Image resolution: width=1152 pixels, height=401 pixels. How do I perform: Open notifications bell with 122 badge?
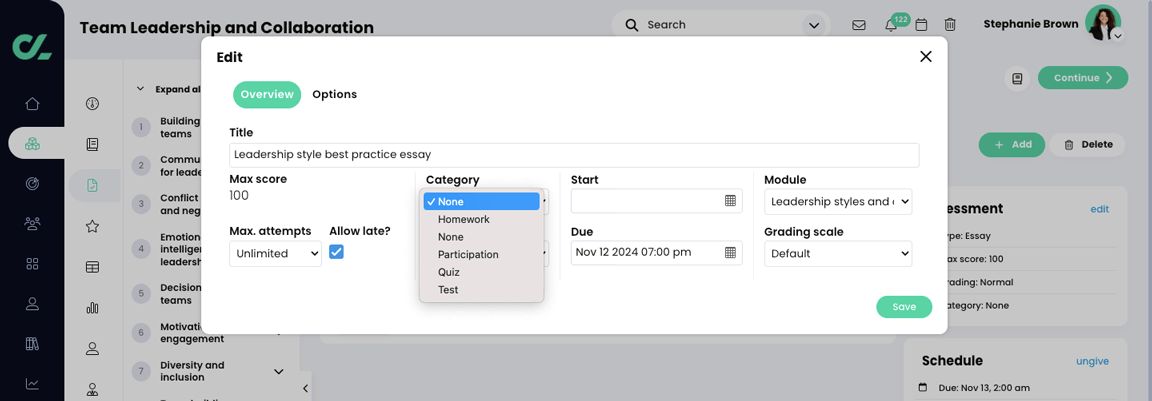(x=890, y=25)
